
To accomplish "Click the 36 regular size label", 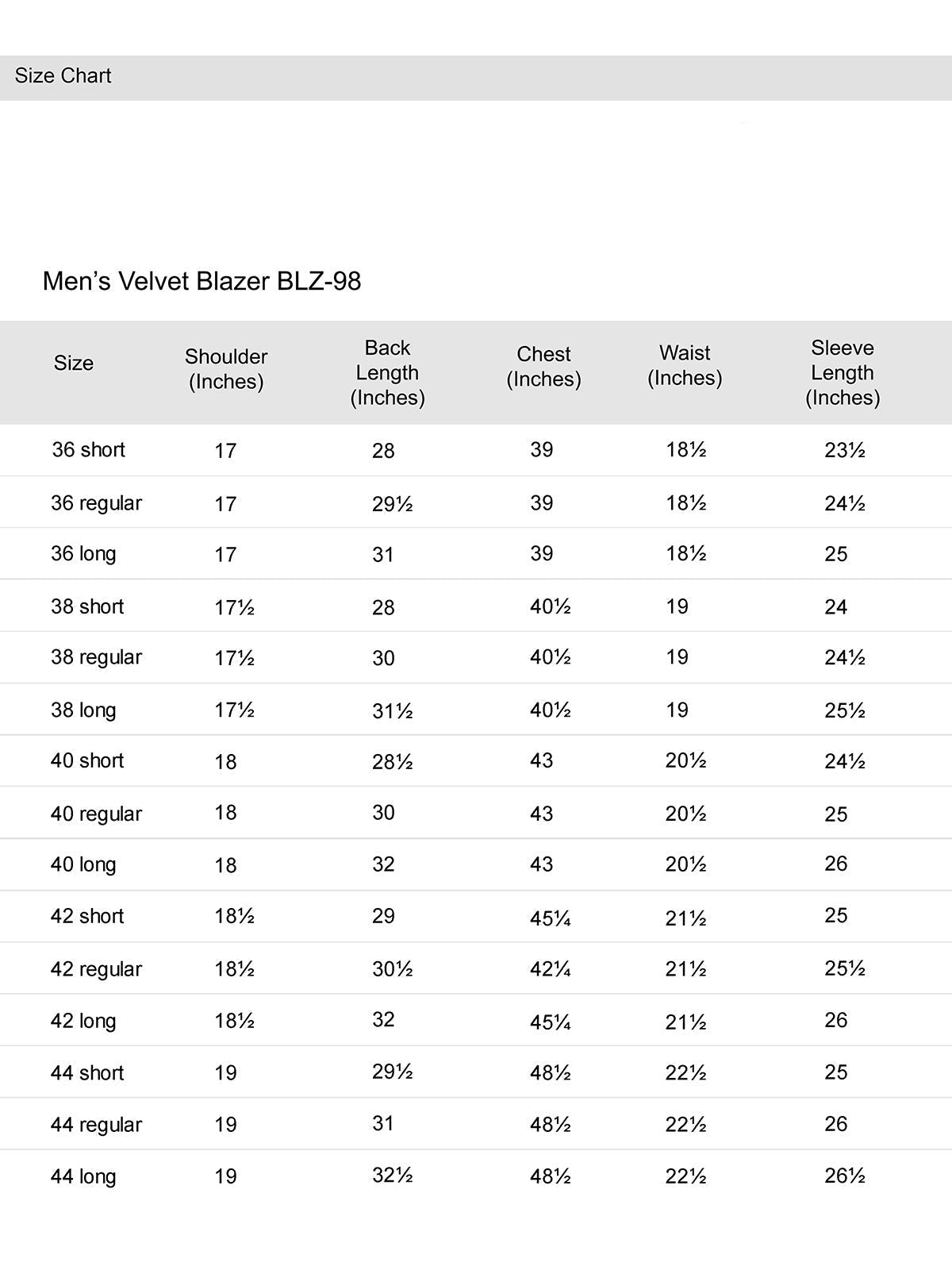I will (96, 503).
